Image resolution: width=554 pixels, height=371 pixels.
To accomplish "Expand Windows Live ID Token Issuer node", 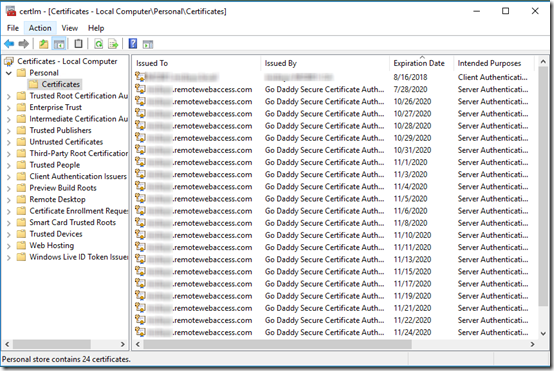I will pos(9,258).
